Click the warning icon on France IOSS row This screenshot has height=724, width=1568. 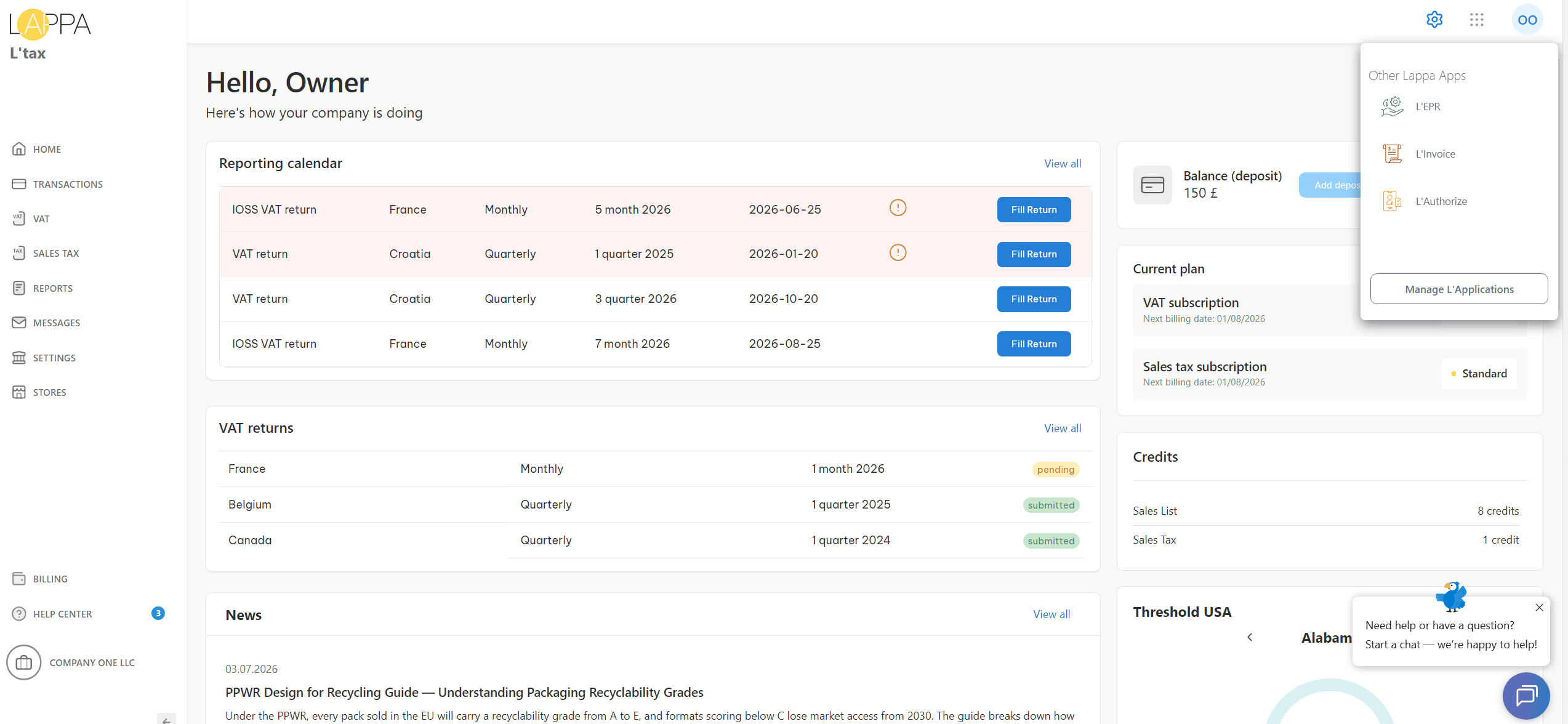coord(898,208)
